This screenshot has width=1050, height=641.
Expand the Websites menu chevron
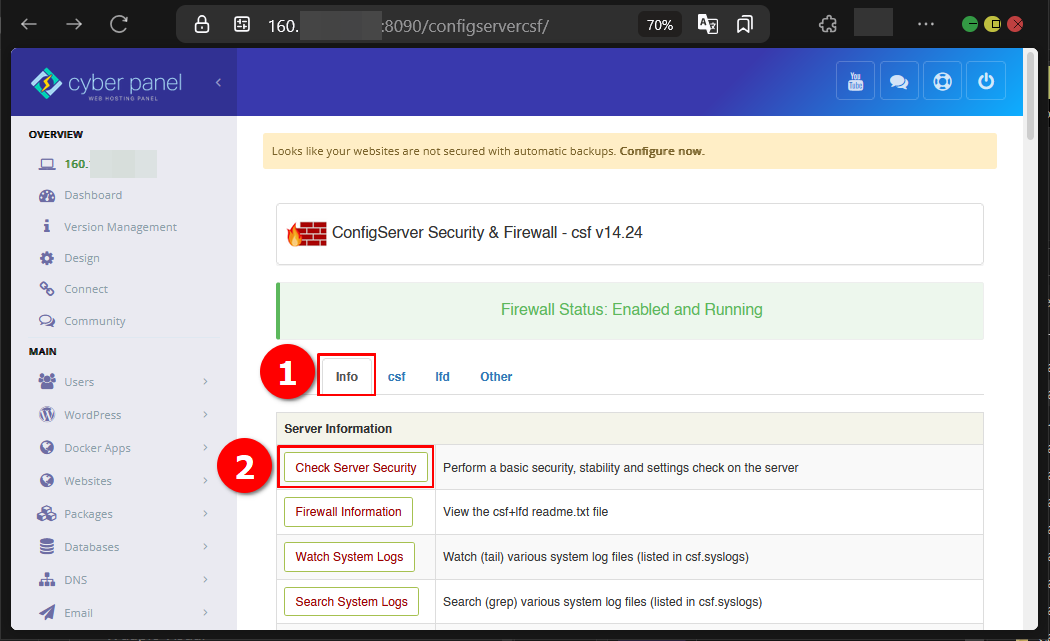[205, 480]
